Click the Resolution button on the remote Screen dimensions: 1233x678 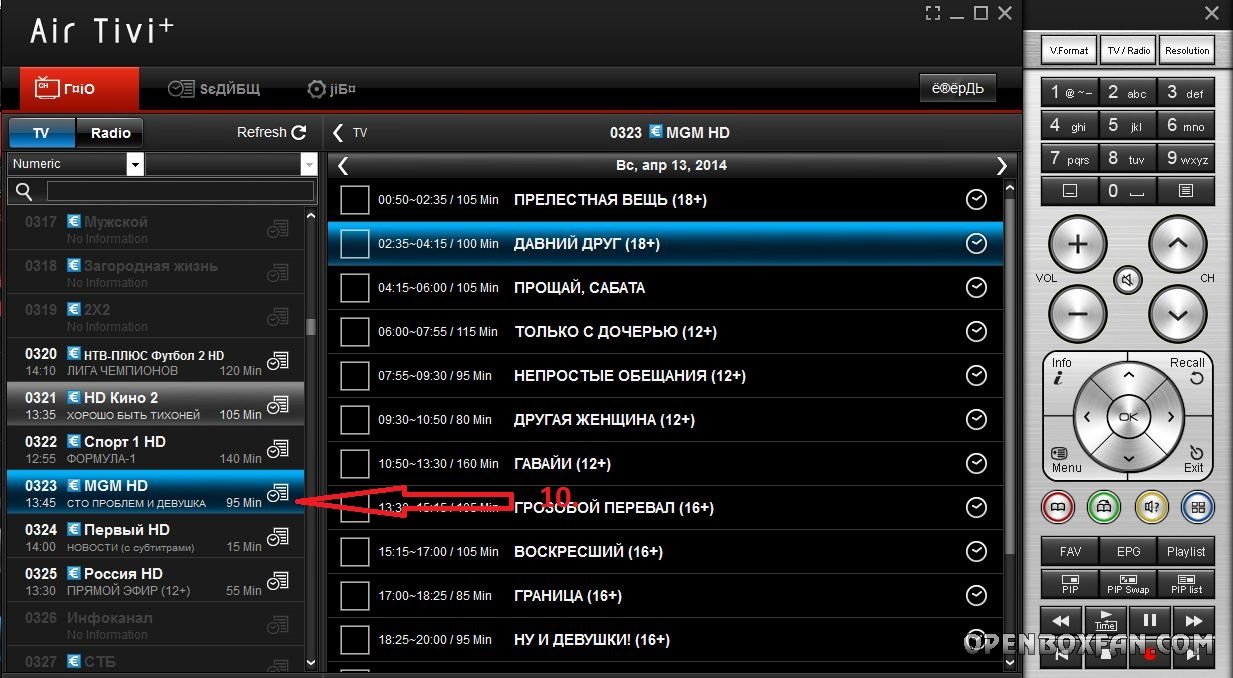[1187, 50]
